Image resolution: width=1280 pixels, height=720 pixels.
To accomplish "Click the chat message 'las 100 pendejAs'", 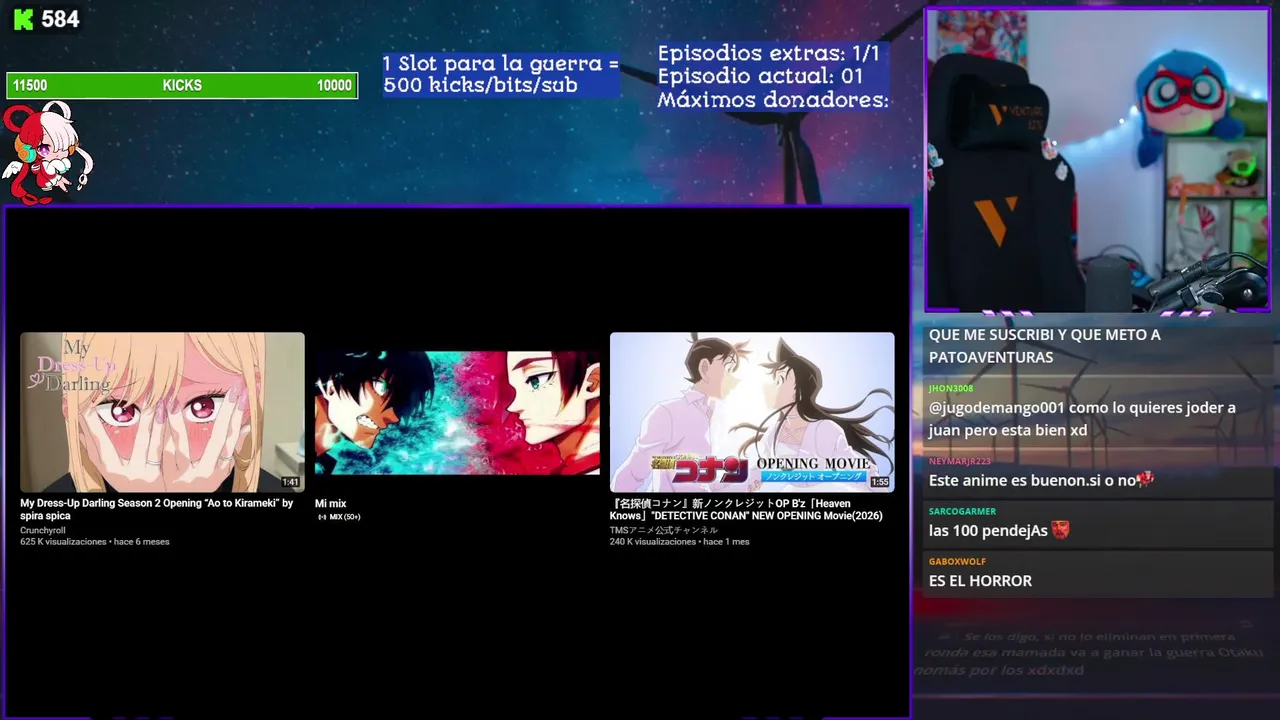I will [x=988, y=531].
